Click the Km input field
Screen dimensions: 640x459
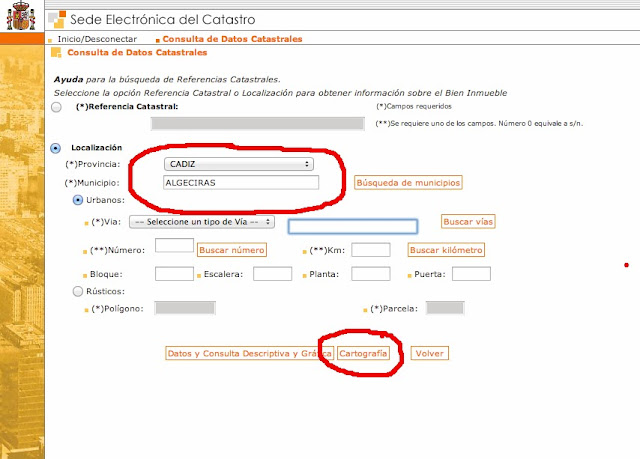(x=371, y=250)
